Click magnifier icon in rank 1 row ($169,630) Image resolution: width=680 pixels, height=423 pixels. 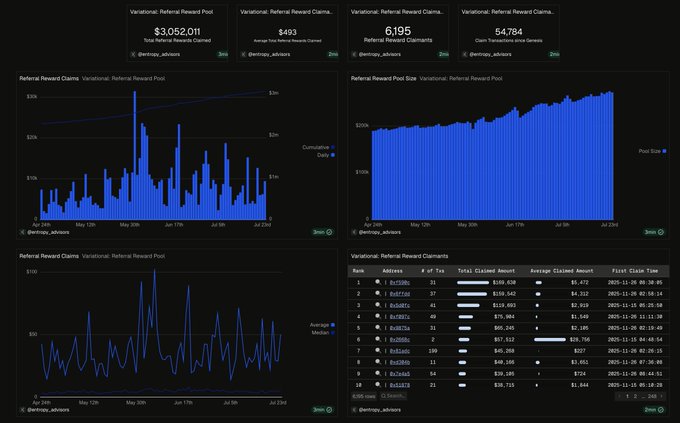[x=378, y=282]
